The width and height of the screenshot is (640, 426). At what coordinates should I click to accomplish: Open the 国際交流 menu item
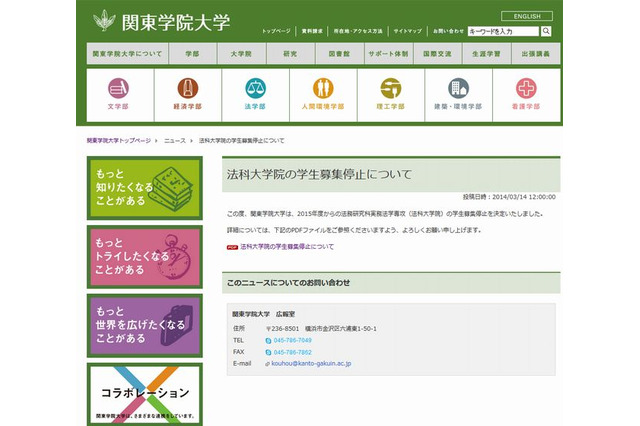pyautogui.click(x=437, y=53)
